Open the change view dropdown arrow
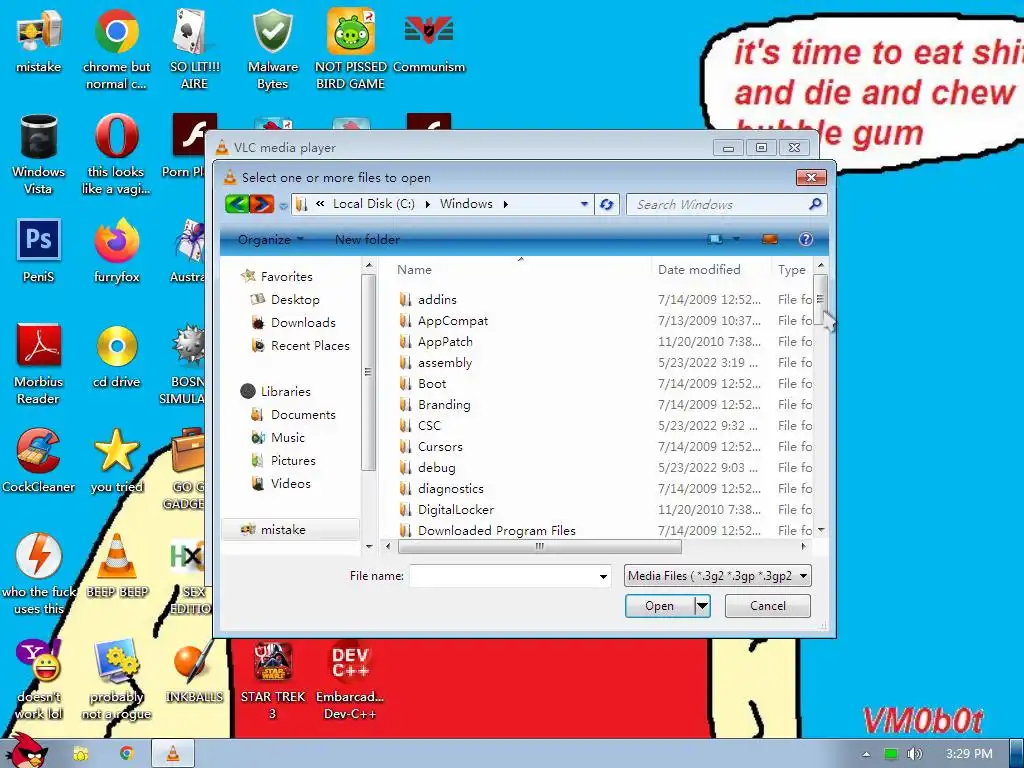The width and height of the screenshot is (1024, 768). tap(737, 239)
